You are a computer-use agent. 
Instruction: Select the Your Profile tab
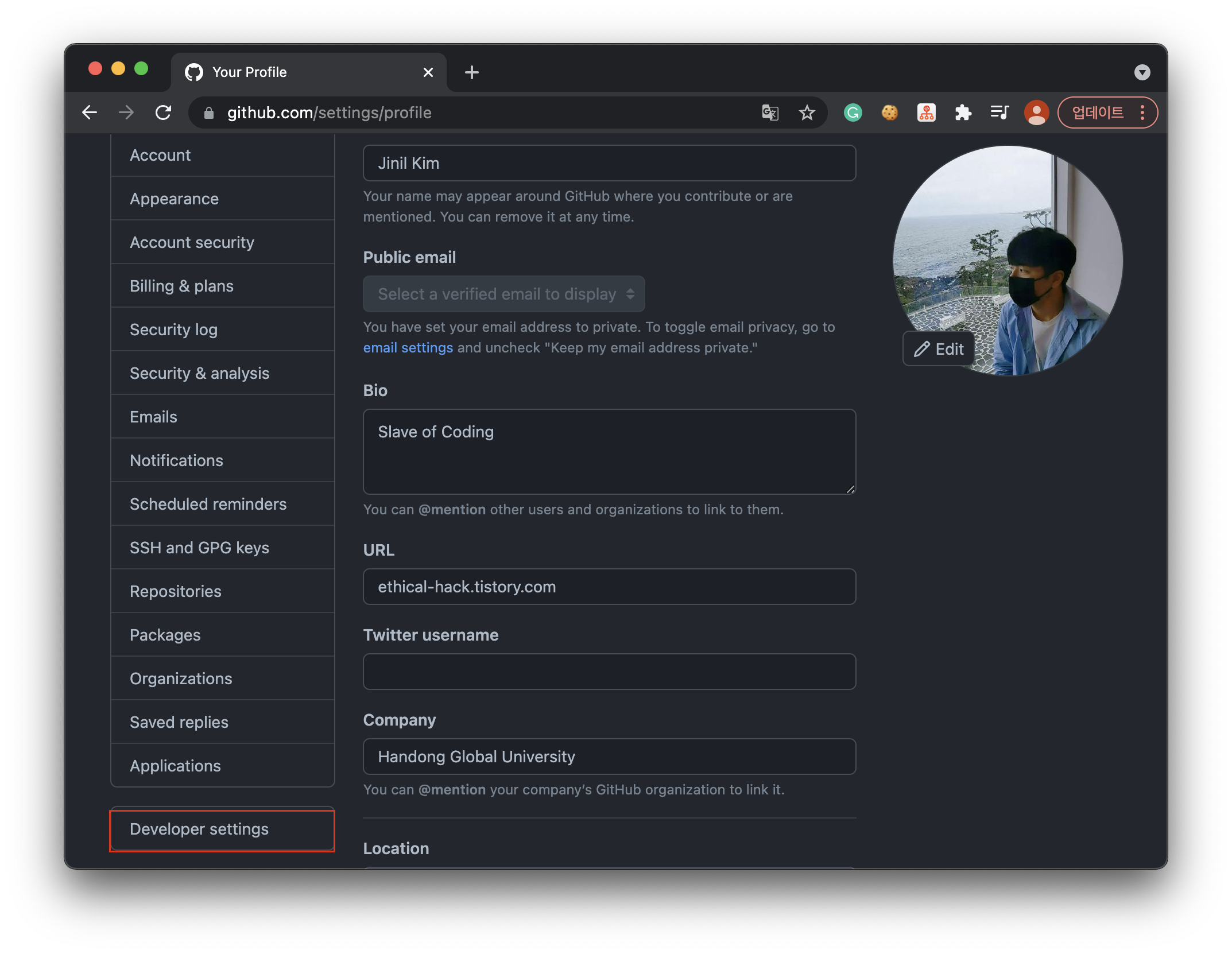point(309,72)
